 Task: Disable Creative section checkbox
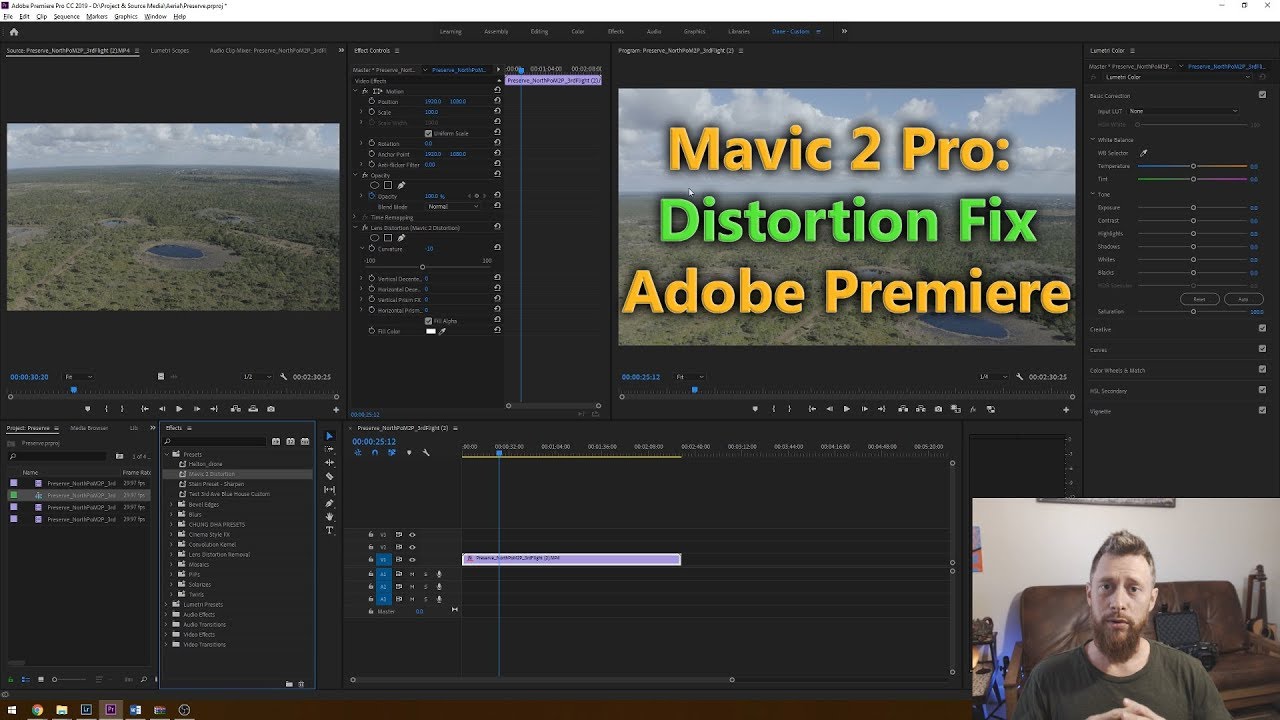click(1262, 328)
